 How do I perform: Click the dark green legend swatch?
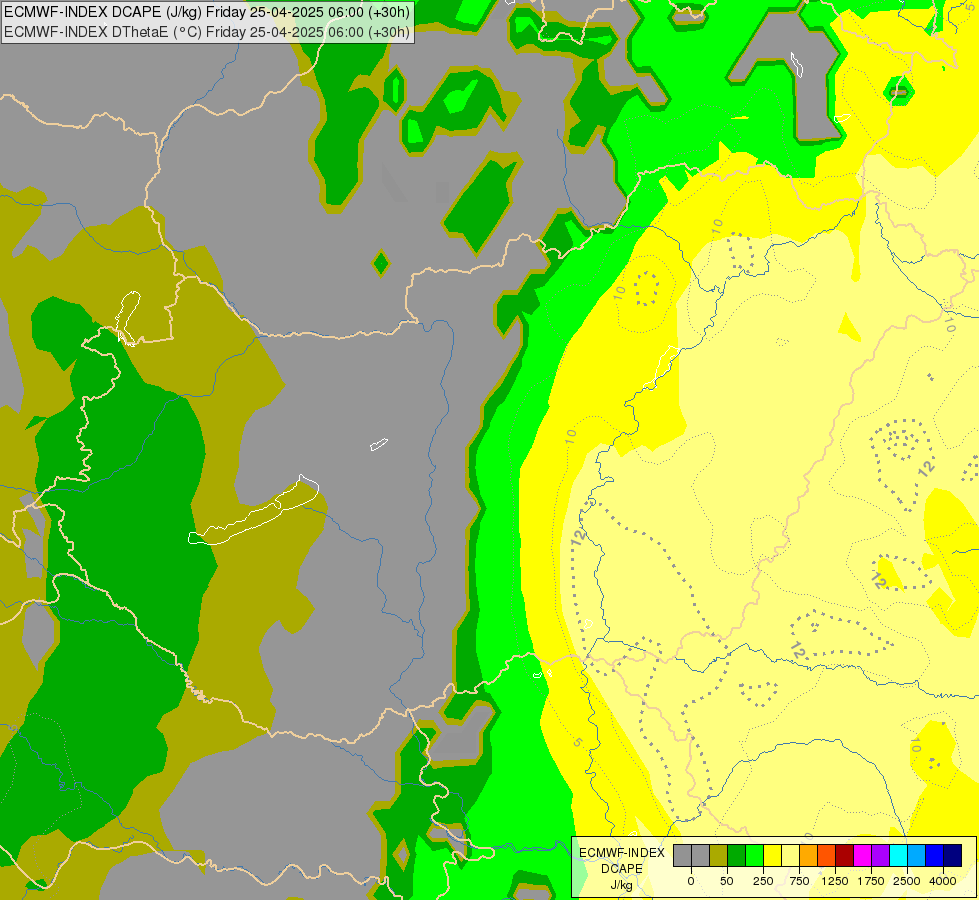point(737,856)
